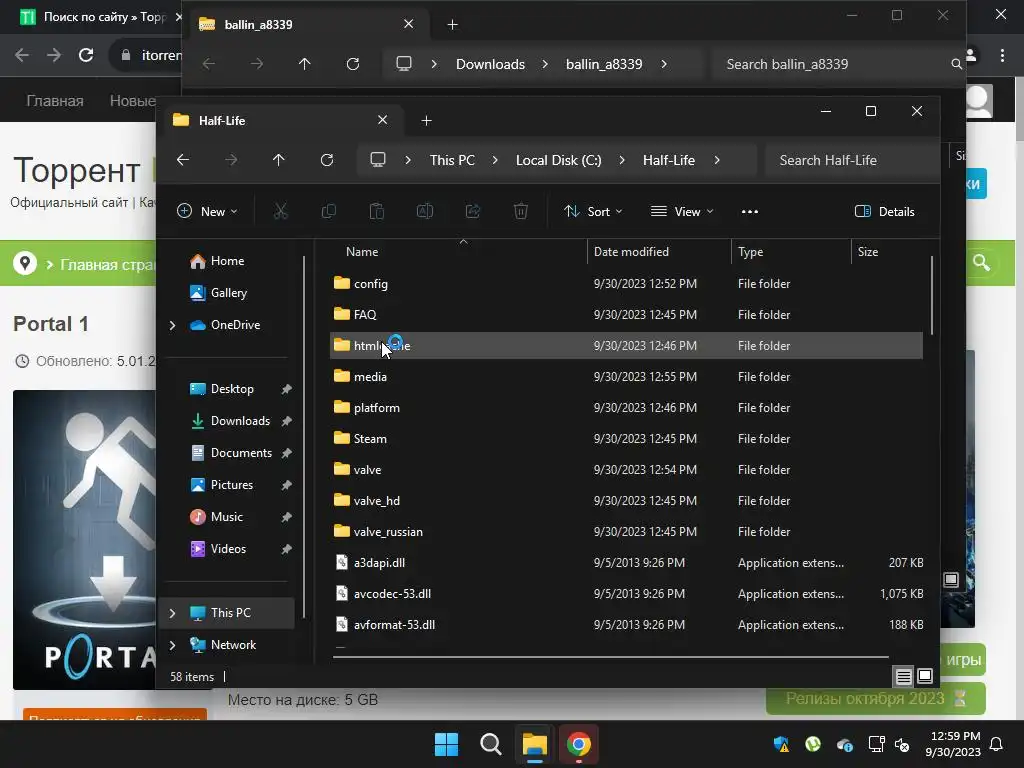Go up one level in Half-Life window
The width and height of the screenshot is (1024, 768).
pos(279,160)
